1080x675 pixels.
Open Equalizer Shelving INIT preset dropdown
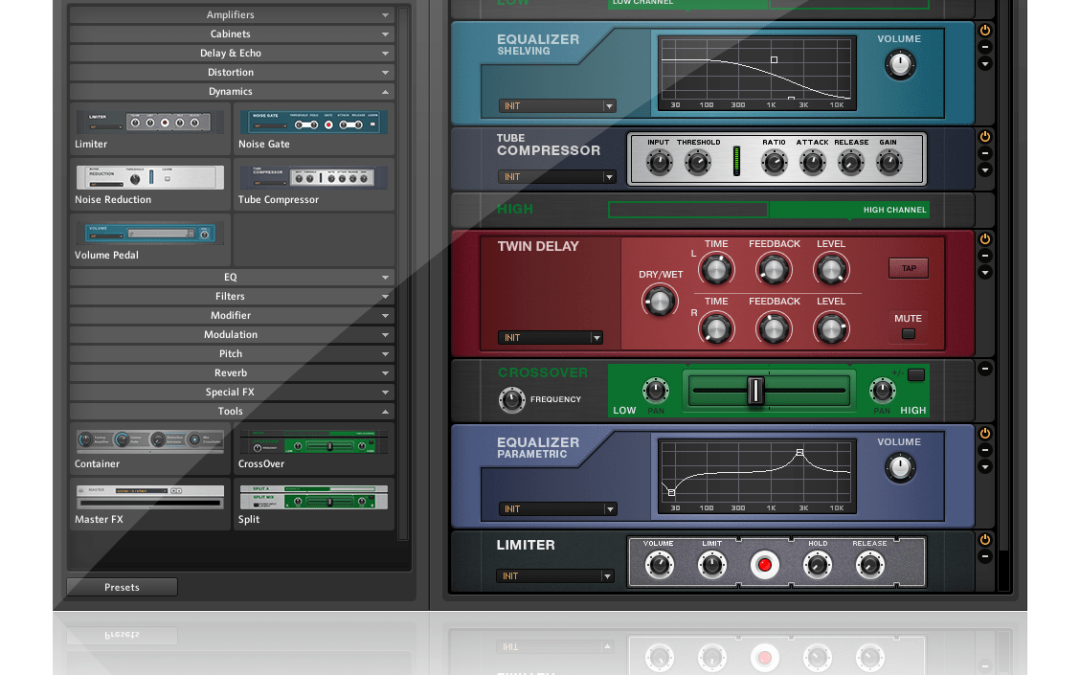pyautogui.click(x=557, y=106)
